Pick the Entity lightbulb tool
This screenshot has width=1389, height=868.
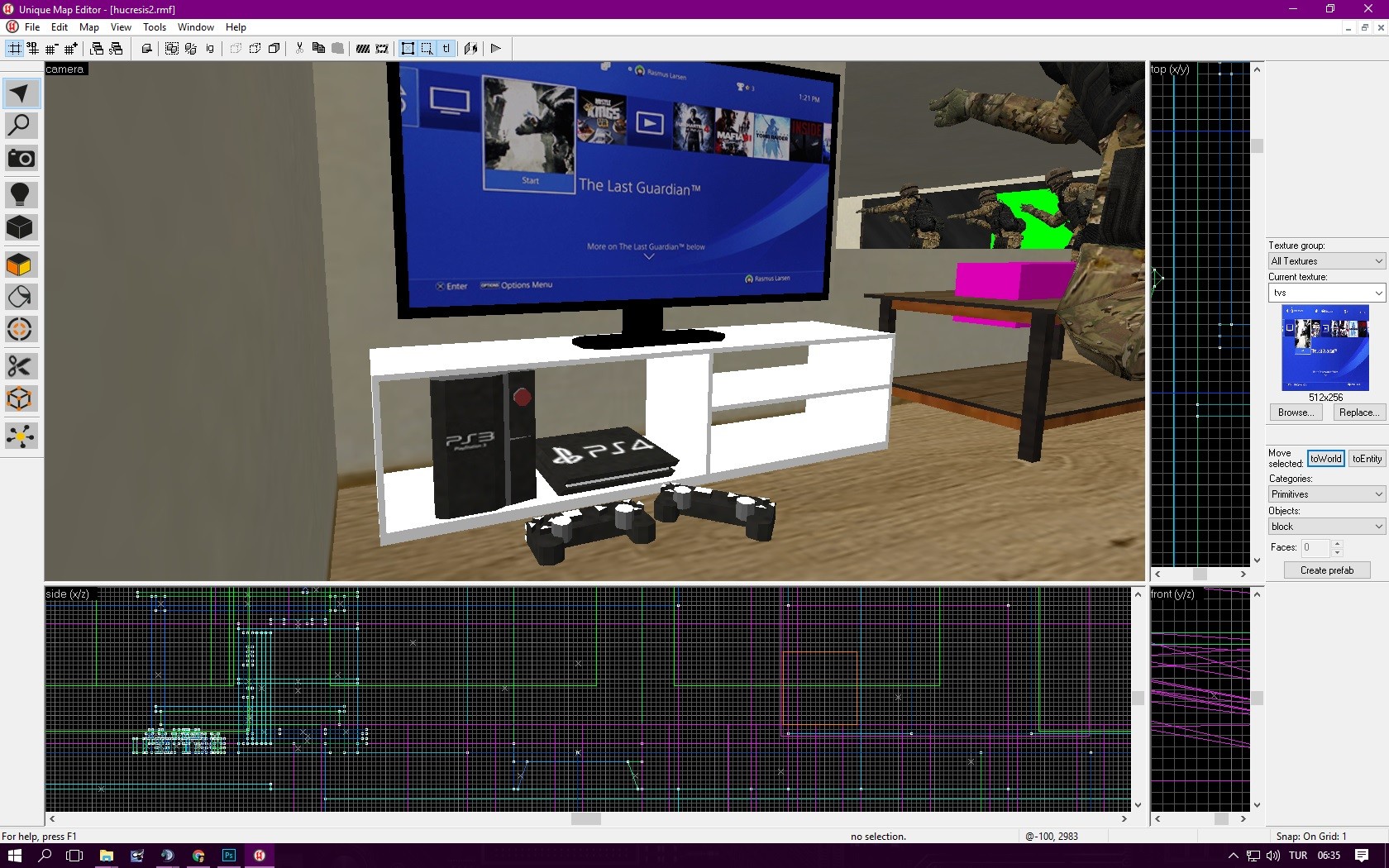(20, 194)
